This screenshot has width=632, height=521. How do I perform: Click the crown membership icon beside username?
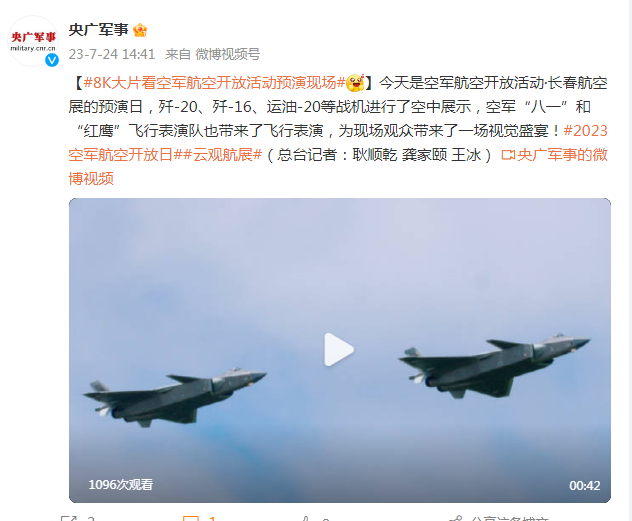(x=140, y=30)
